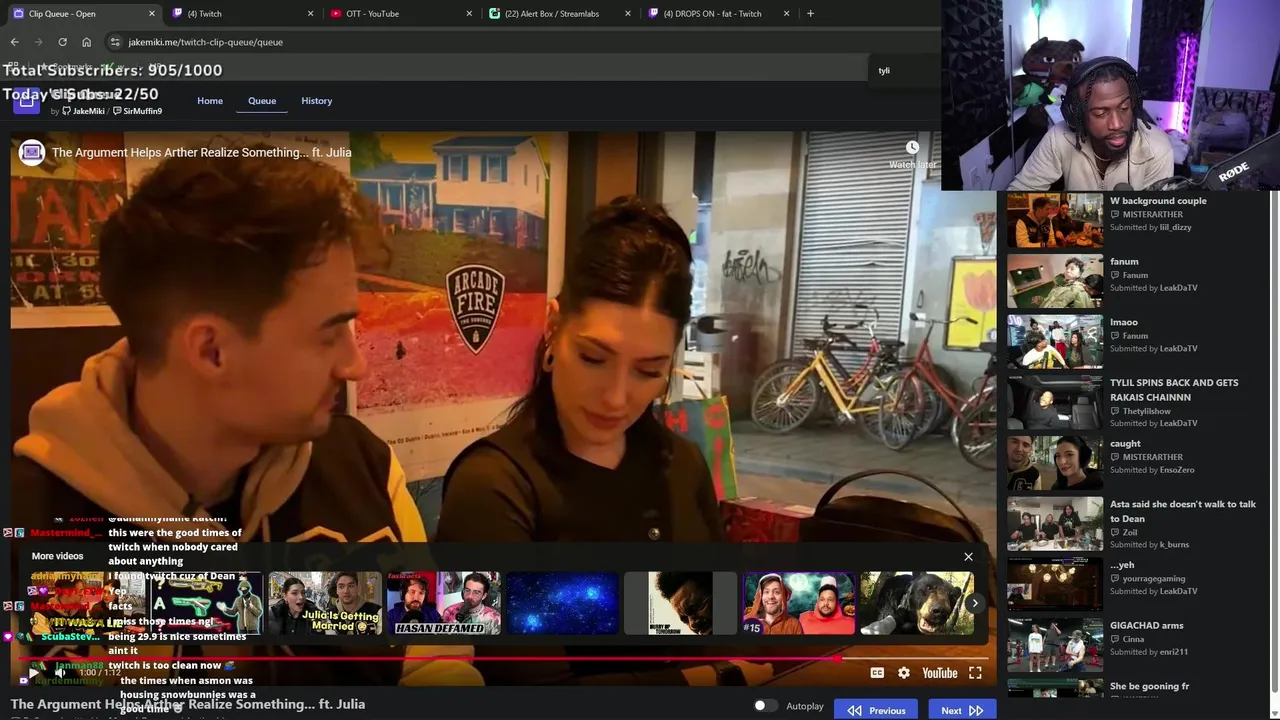The height and width of the screenshot is (720, 1280).
Task: Reload the page with the refresh icon
Action: [x=62, y=42]
